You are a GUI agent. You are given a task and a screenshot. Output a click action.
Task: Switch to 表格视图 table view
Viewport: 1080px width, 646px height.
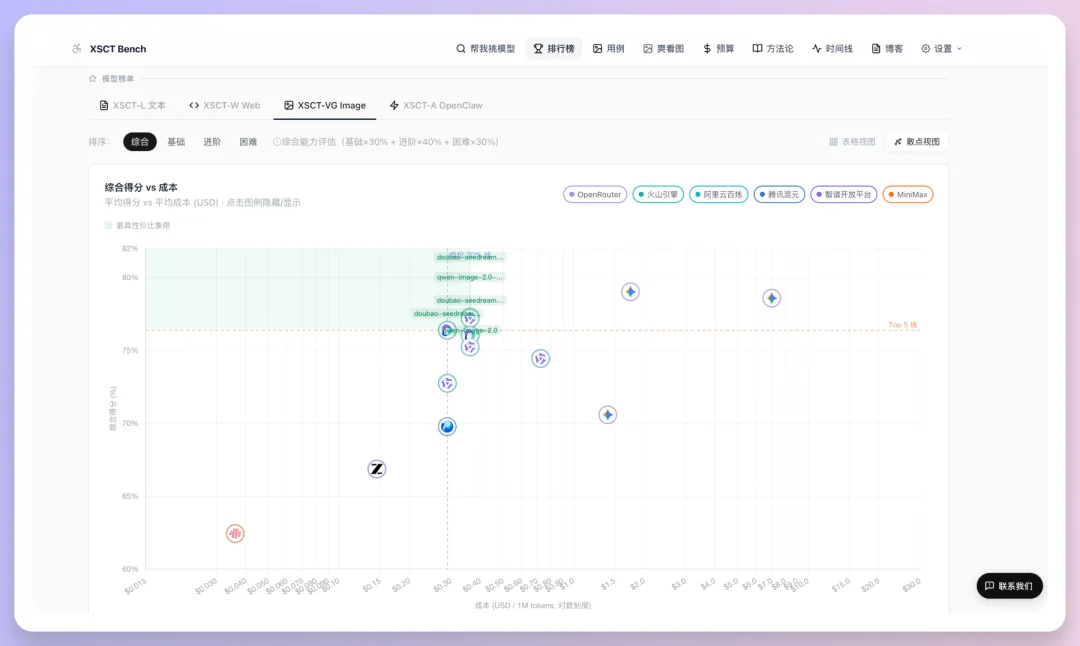(852, 141)
